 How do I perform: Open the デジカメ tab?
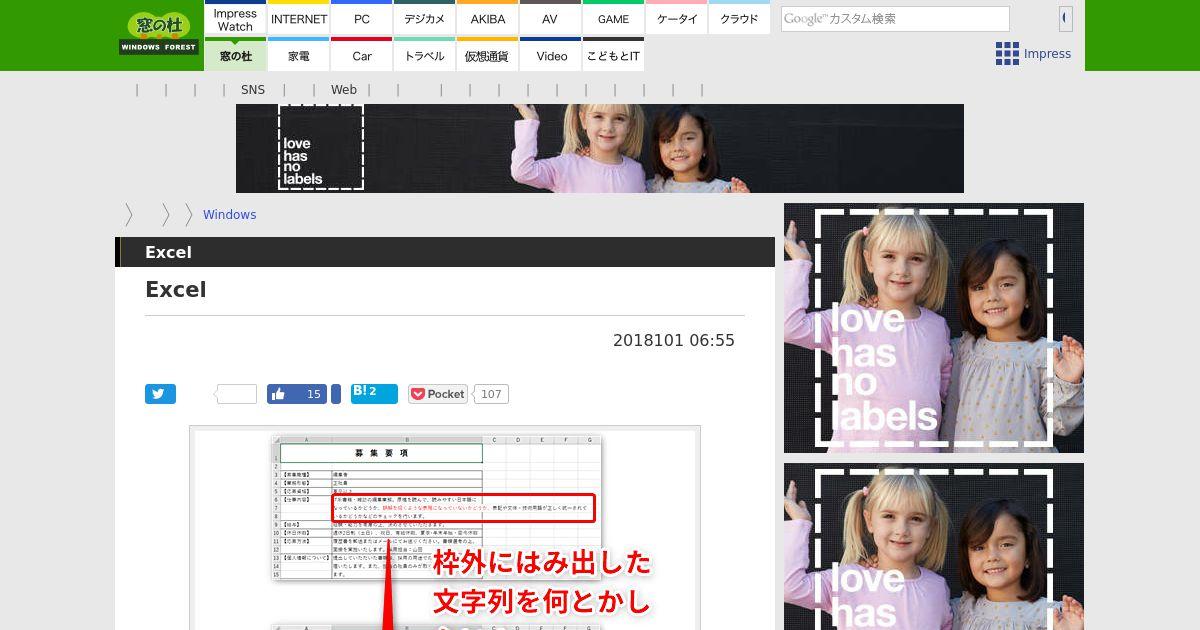click(425, 19)
